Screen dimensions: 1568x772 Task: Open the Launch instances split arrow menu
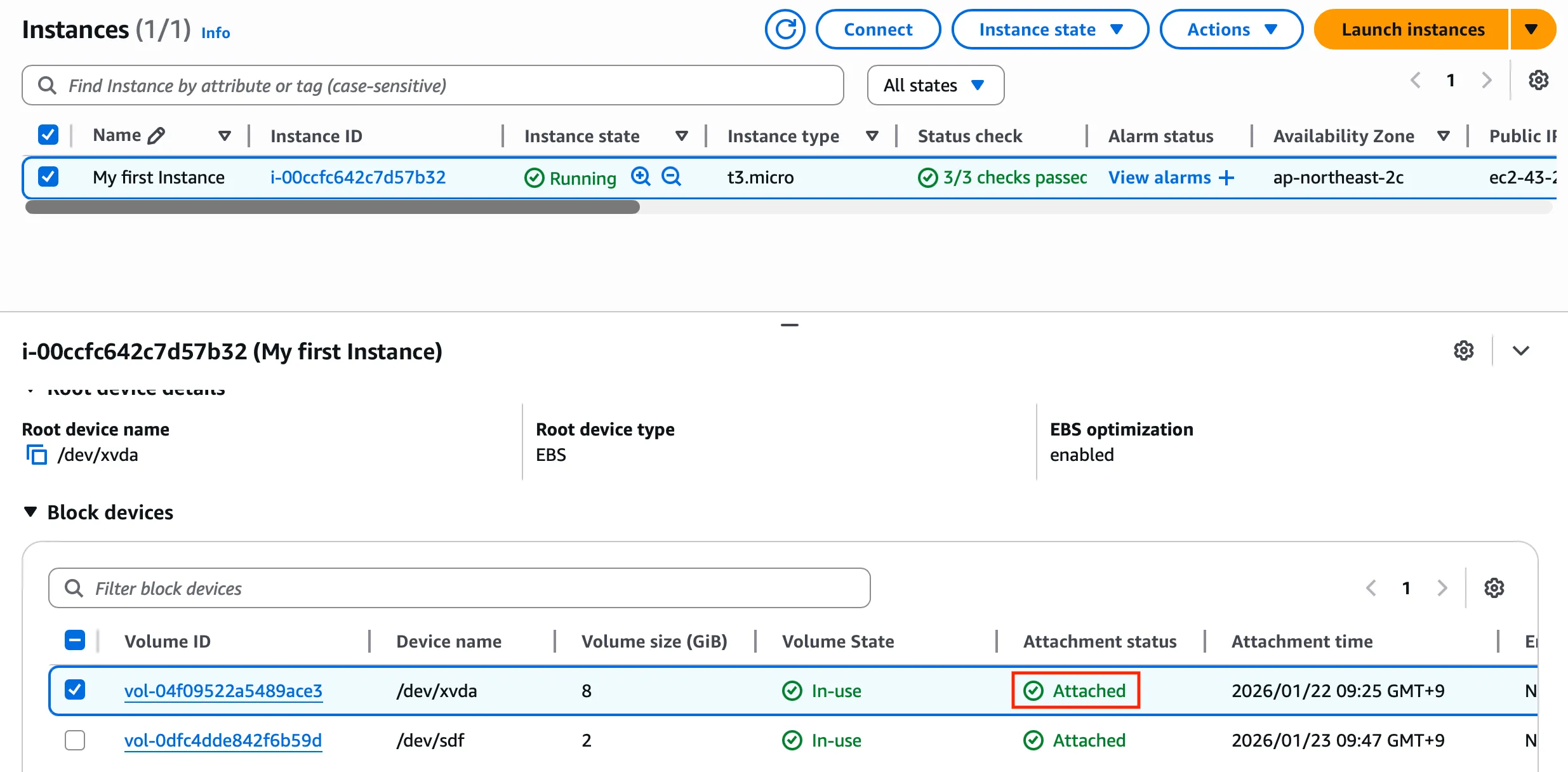tap(1531, 29)
